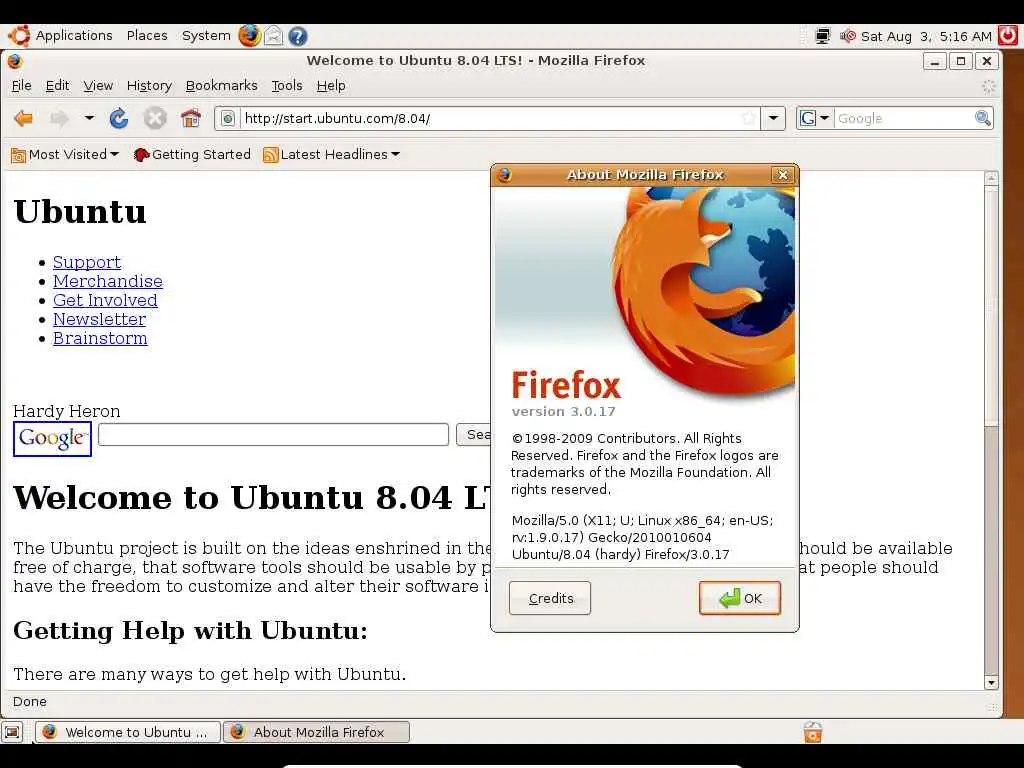
Task: Close the About Mozilla Firefox dialog
Action: tap(782, 174)
